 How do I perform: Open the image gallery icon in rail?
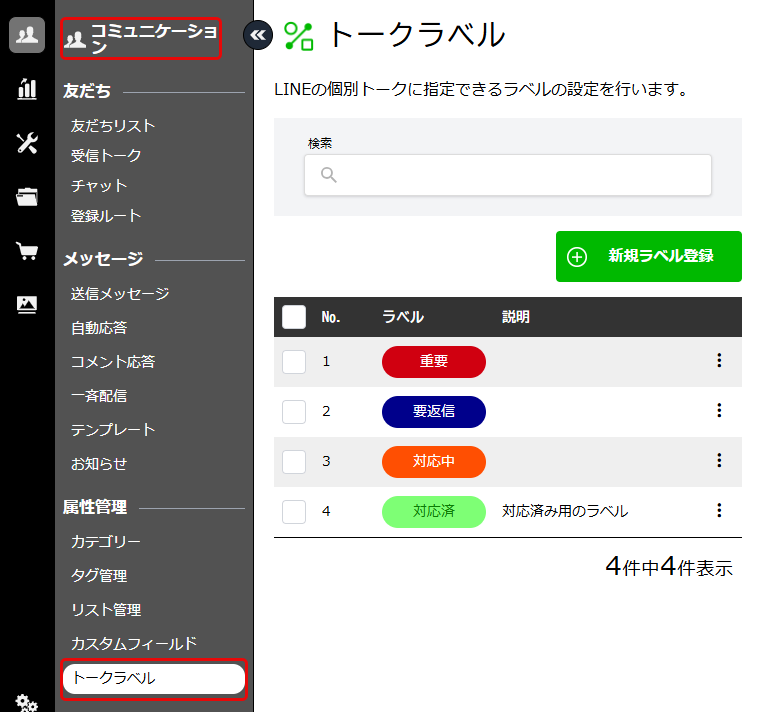(x=27, y=305)
